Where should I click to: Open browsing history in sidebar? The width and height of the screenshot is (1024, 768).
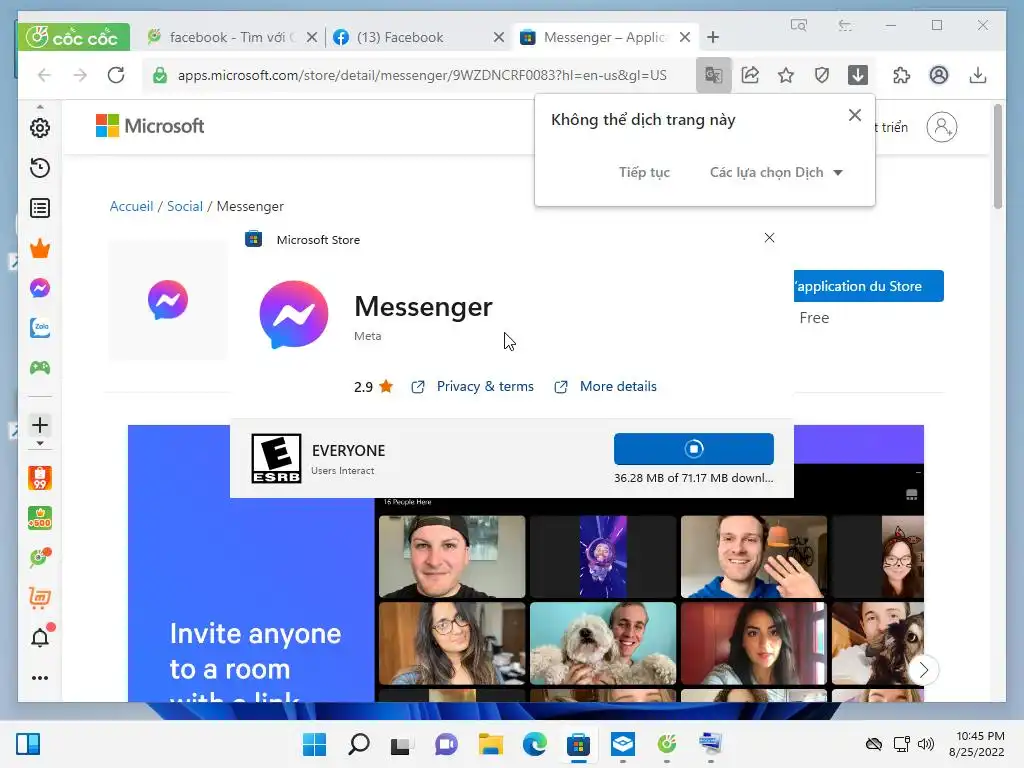click(40, 168)
